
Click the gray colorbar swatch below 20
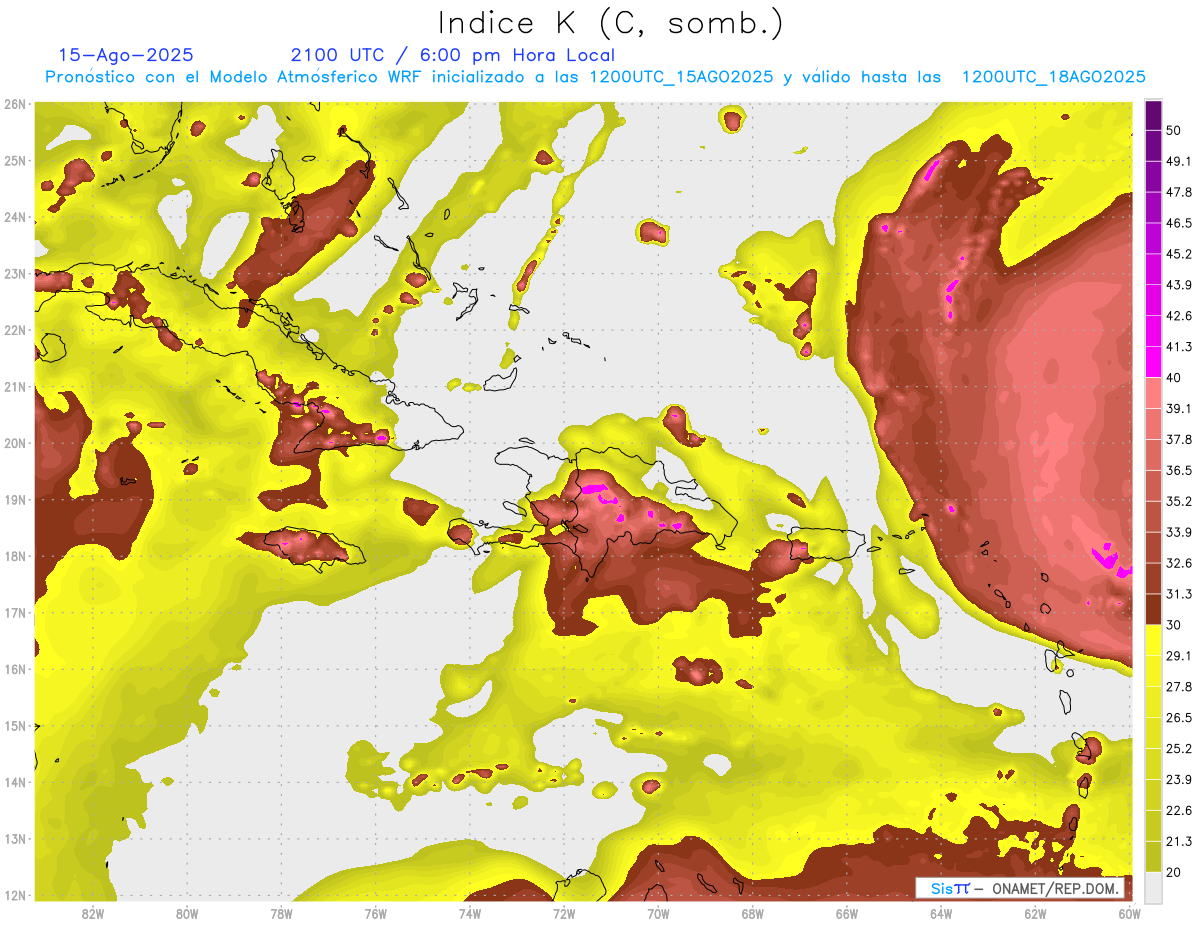click(x=1153, y=887)
